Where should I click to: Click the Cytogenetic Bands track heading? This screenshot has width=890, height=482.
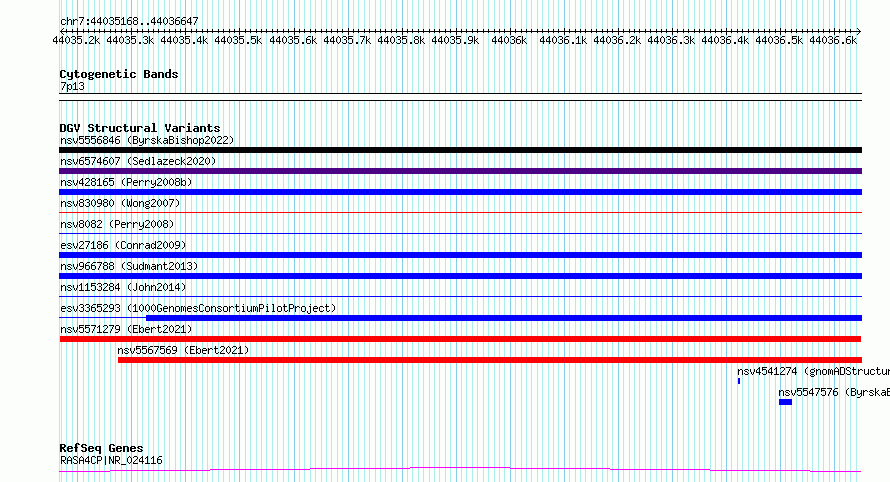pos(119,74)
